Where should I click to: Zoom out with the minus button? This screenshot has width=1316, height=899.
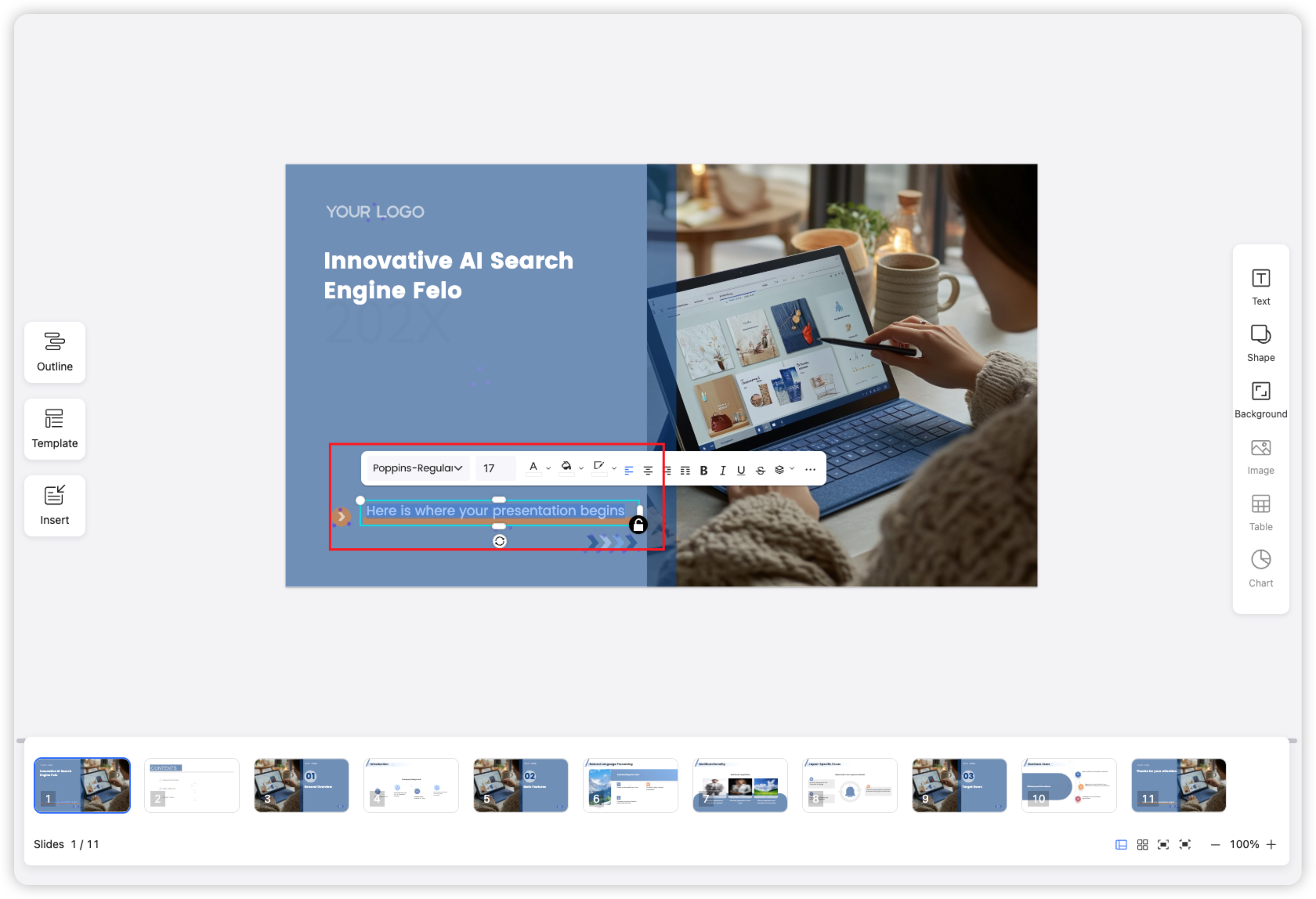pos(1215,844)
